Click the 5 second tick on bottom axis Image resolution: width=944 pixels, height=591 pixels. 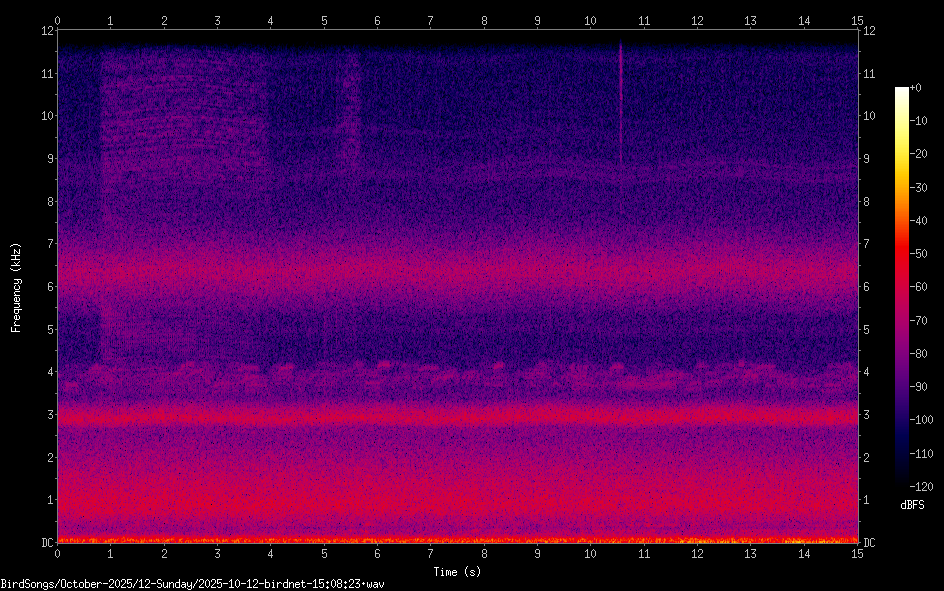[x=324, y=553]
